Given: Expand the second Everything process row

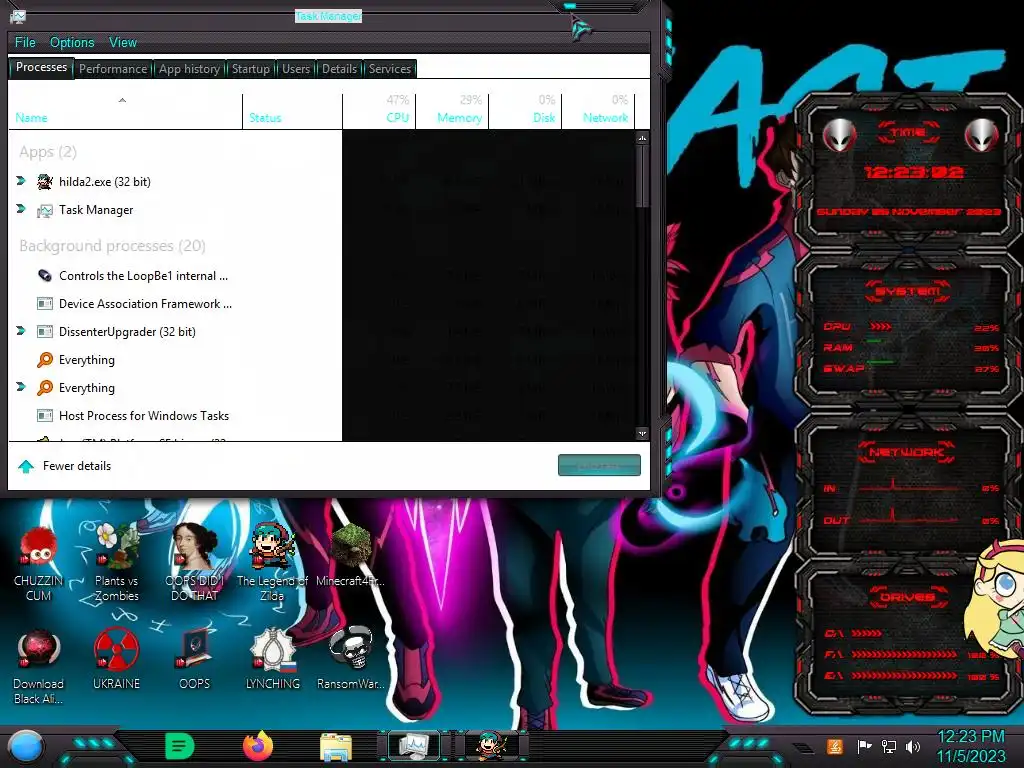Looking at the screenshot, I should point(21,387).
